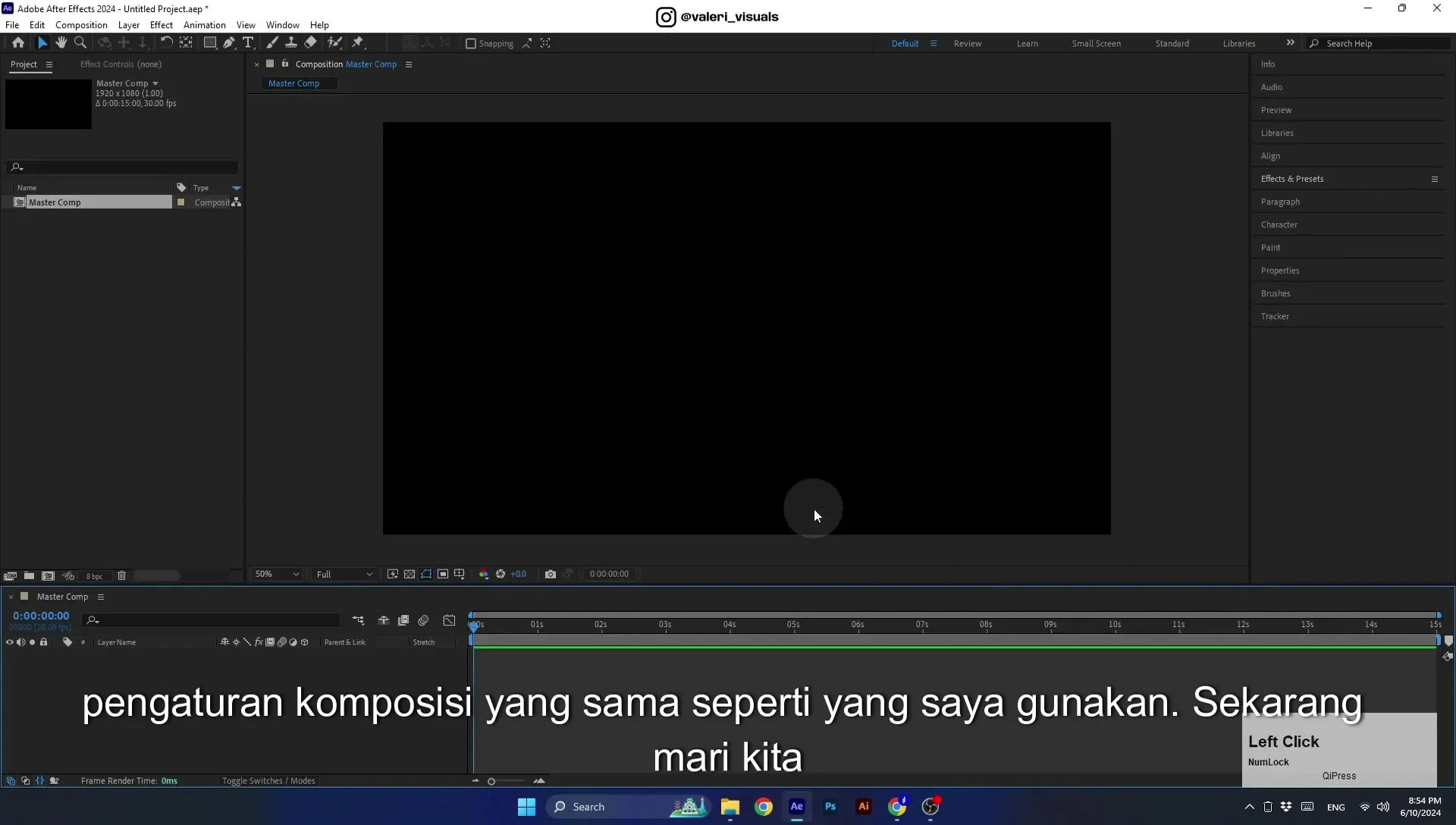Open the Composition menu
Viewport: 1456px width, 825px height.
point(81,25)
